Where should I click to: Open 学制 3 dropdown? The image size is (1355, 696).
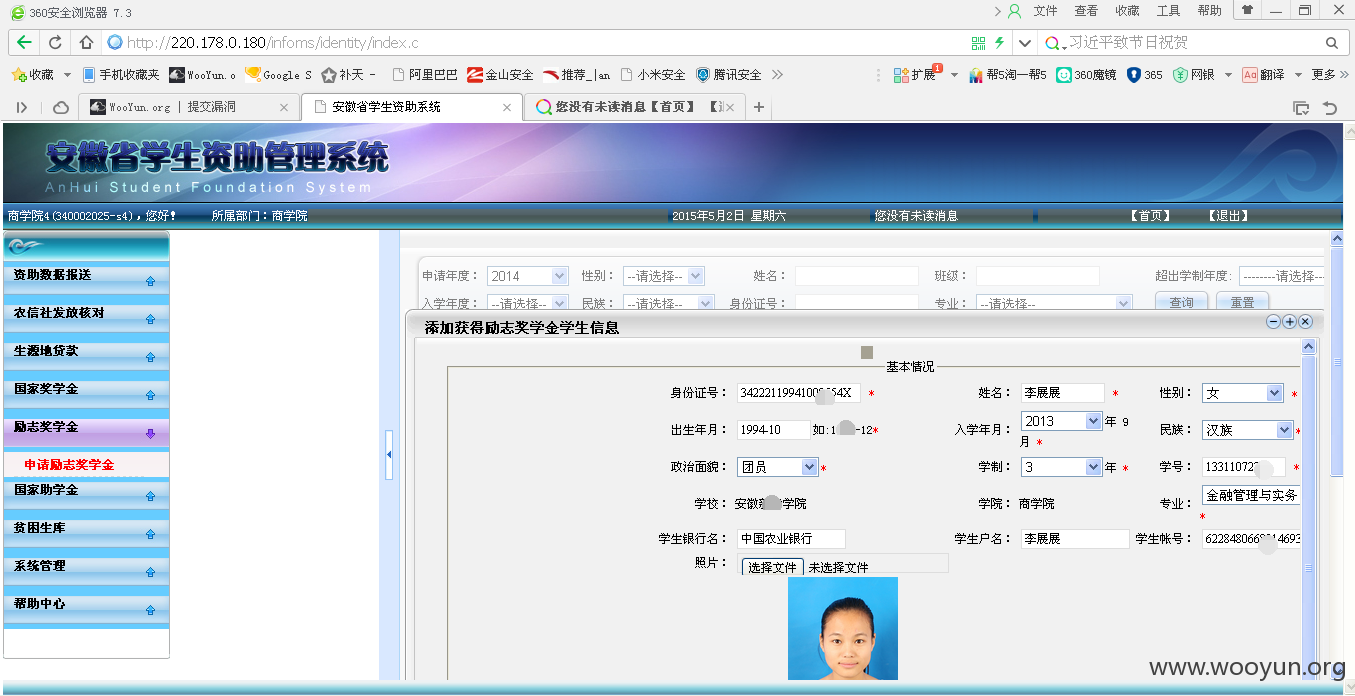[x=1061, y=467]
